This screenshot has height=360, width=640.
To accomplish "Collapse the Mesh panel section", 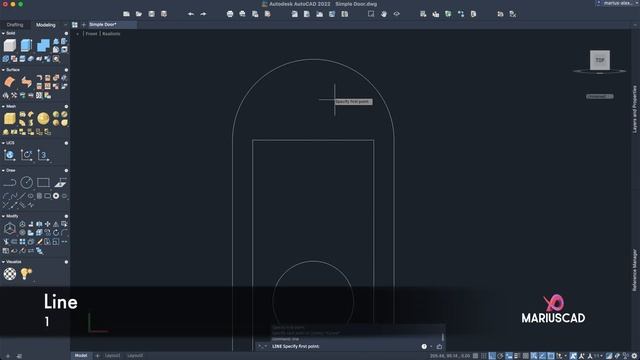I will click(3, 107).
